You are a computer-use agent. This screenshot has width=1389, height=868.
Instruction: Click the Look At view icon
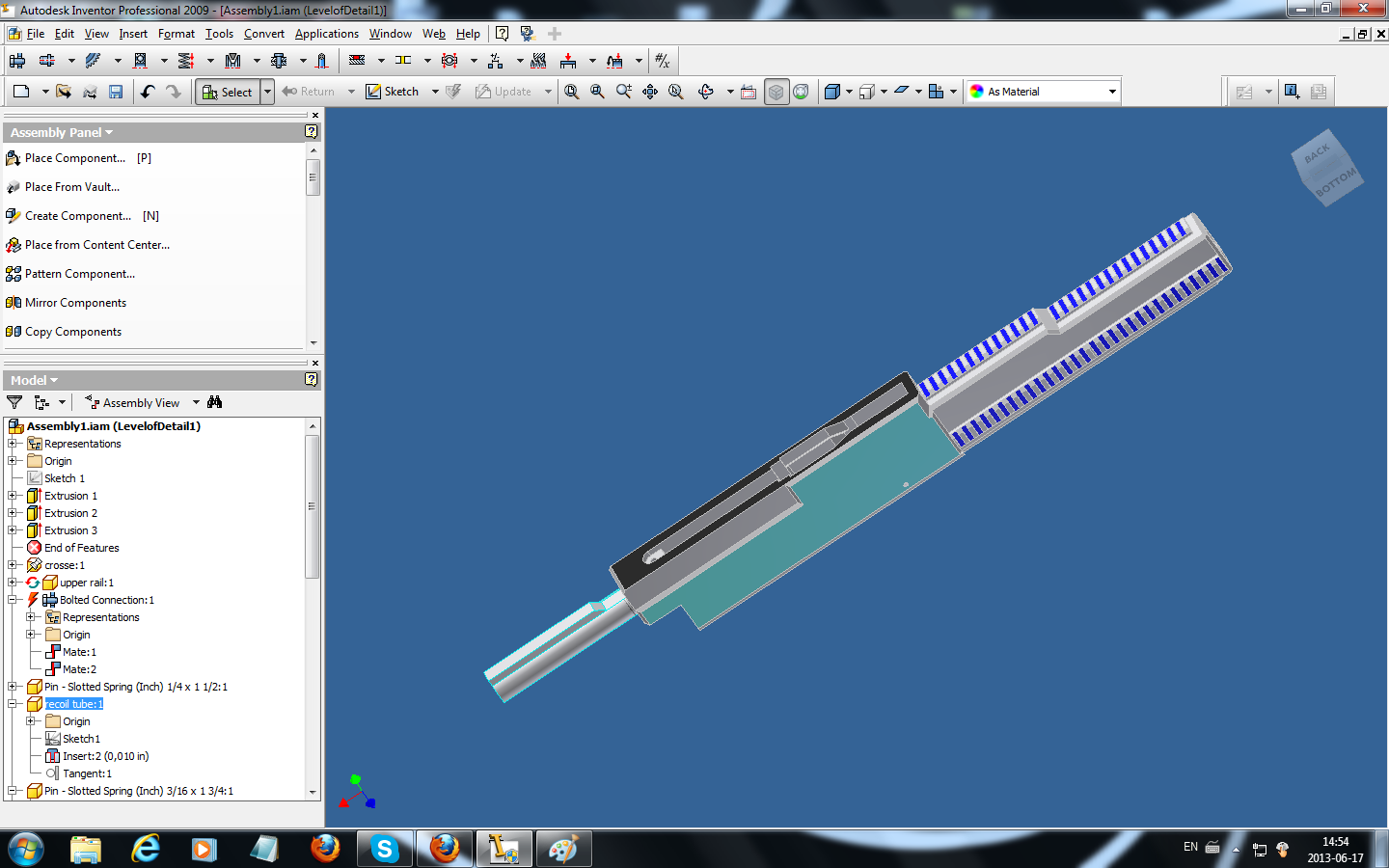[x=749, y=92]
